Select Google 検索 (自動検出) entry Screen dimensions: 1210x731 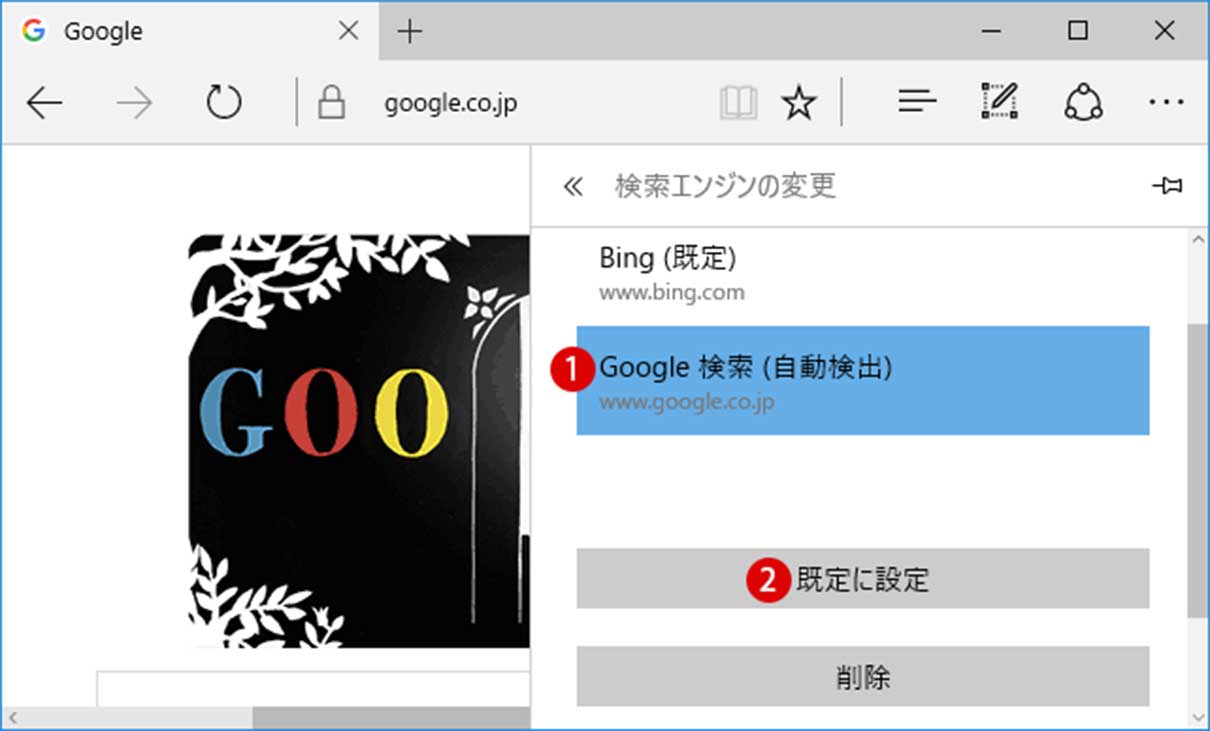(x=862, y=380)
